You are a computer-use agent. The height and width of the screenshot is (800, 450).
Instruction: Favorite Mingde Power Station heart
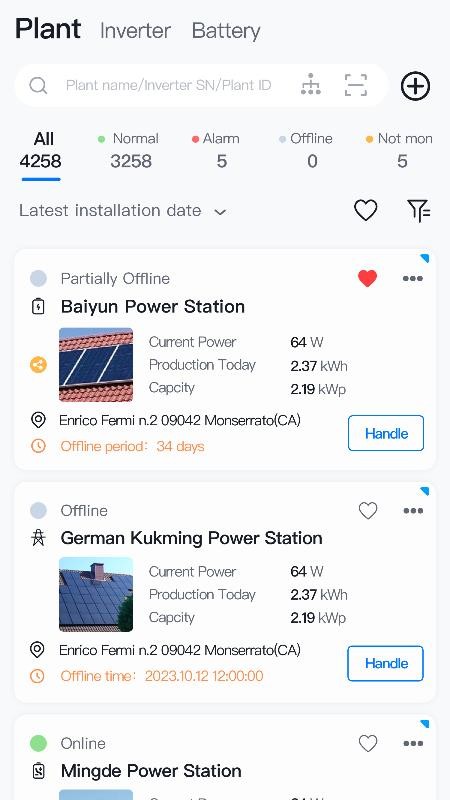[368, 743]
